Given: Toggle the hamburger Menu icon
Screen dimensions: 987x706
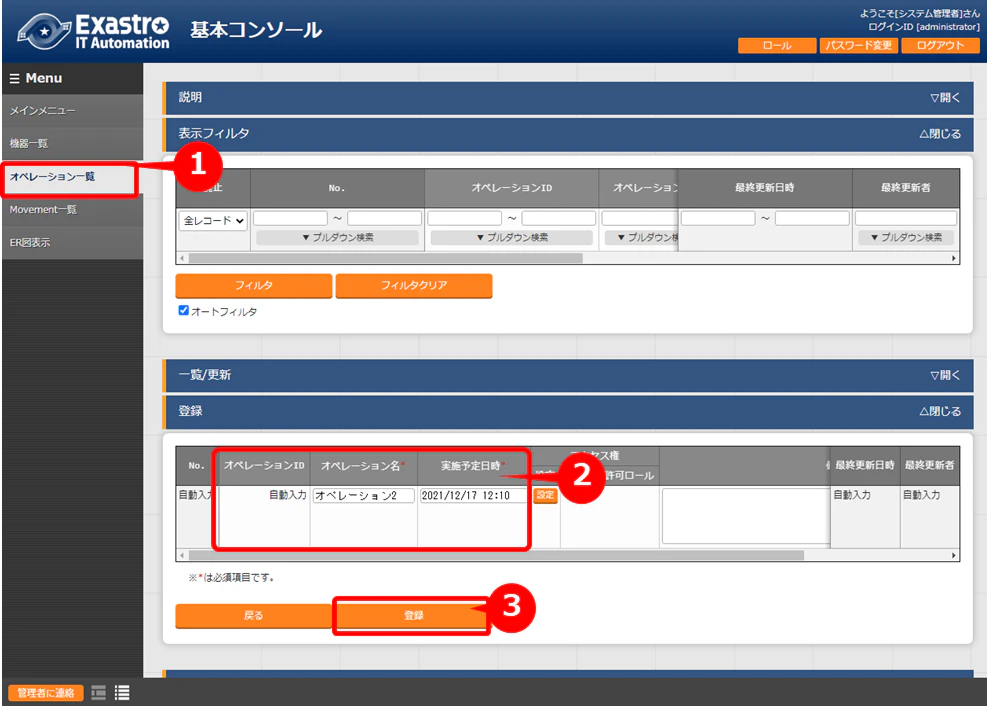Looking at the screenshot, I should pyautogui.click(x=14, y=79).
